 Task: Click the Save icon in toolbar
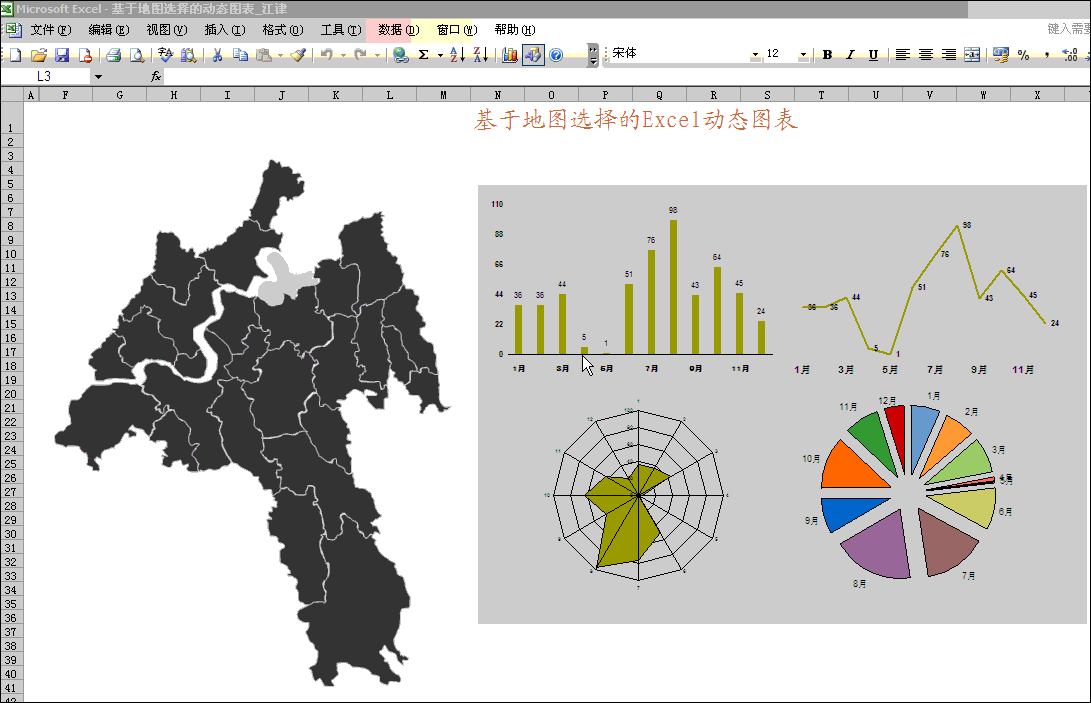pyautogui.click(x=62, y=55)
